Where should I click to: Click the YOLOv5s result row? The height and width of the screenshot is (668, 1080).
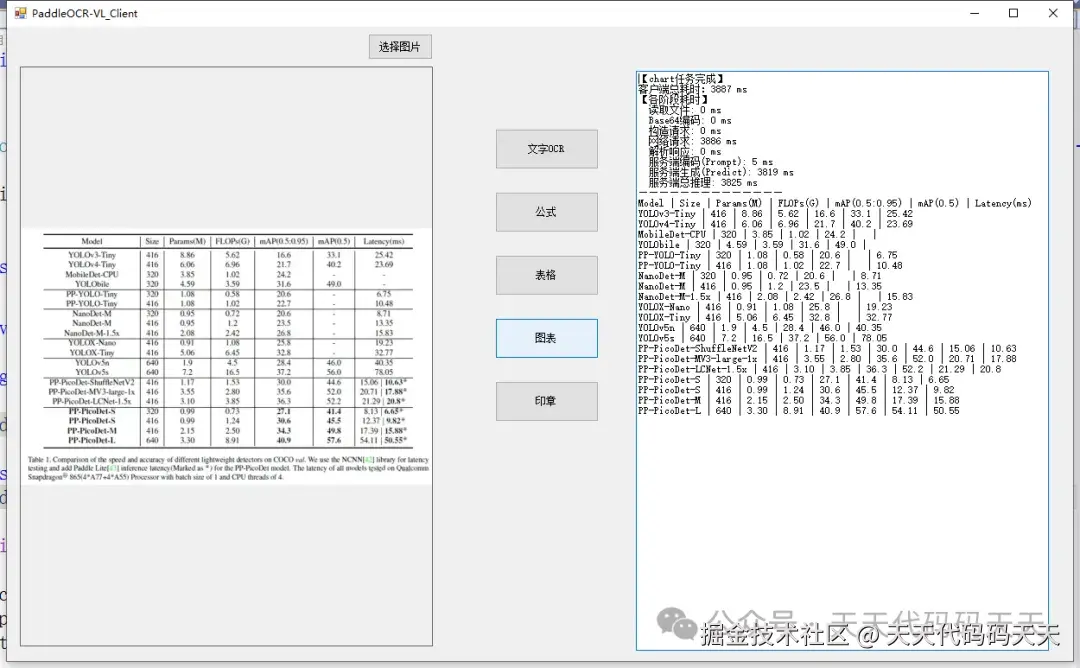pos(762,338)
